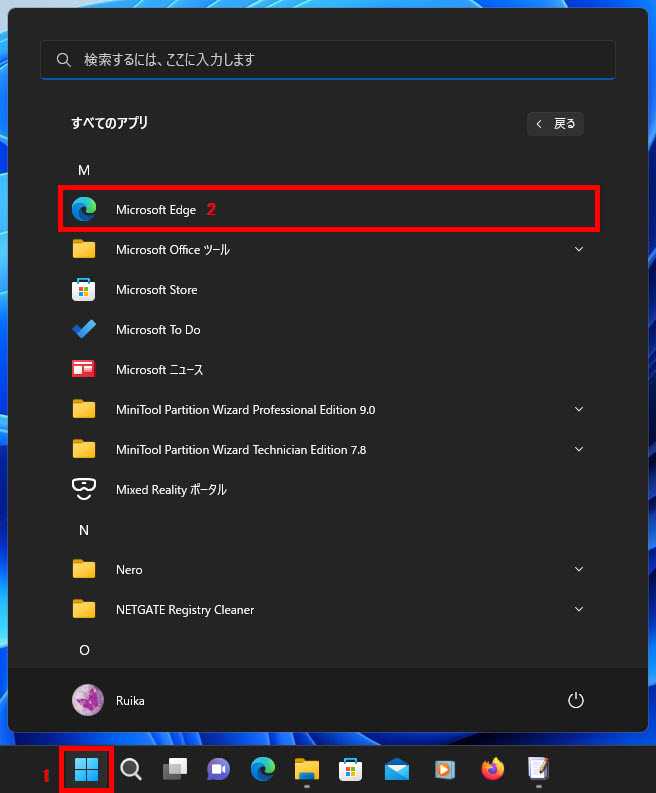The image size is (656, 793).
Task: Open the Mail app in taskbar
Action: point(397,769)
